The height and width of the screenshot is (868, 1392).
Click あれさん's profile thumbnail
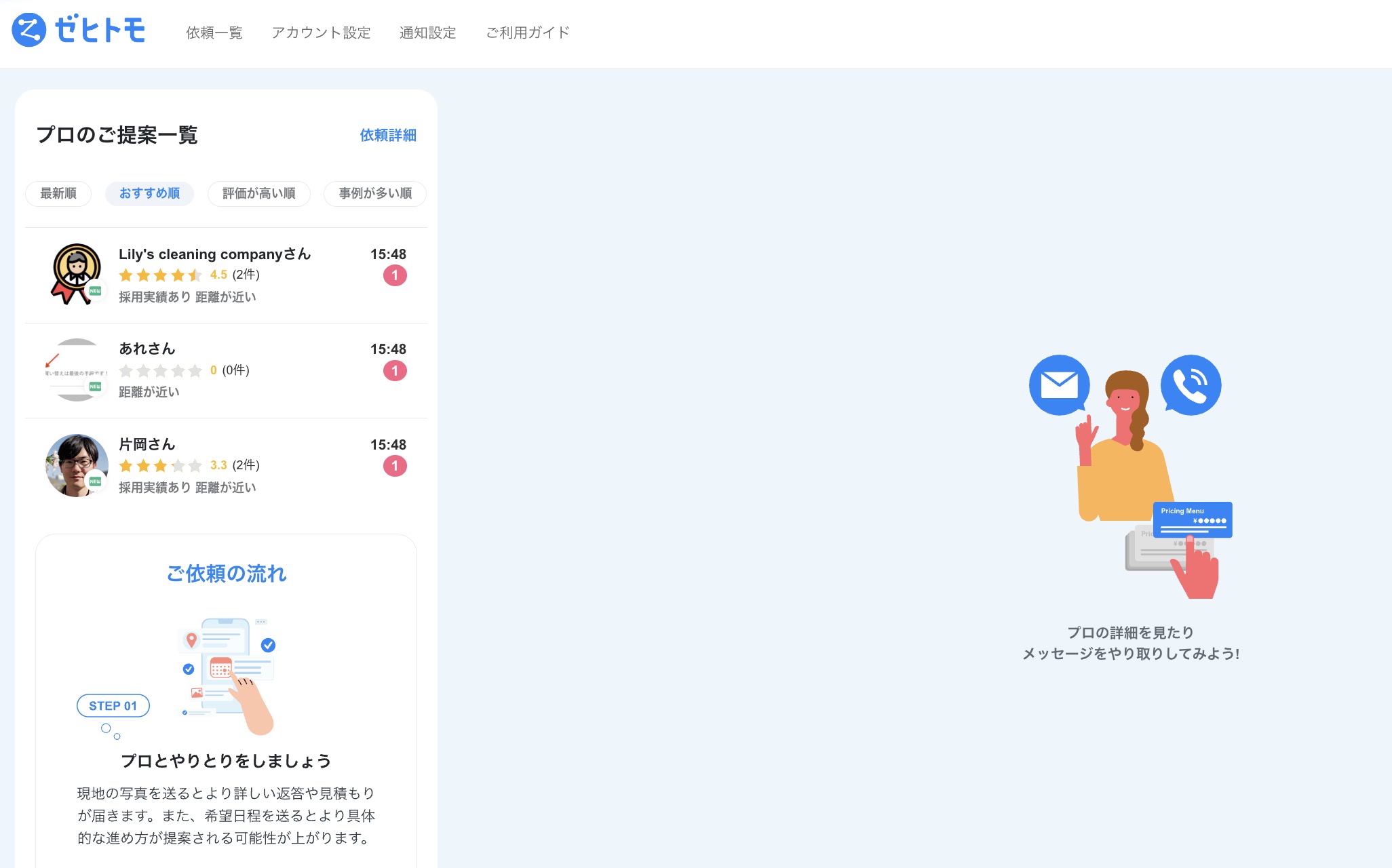point(76,370)
